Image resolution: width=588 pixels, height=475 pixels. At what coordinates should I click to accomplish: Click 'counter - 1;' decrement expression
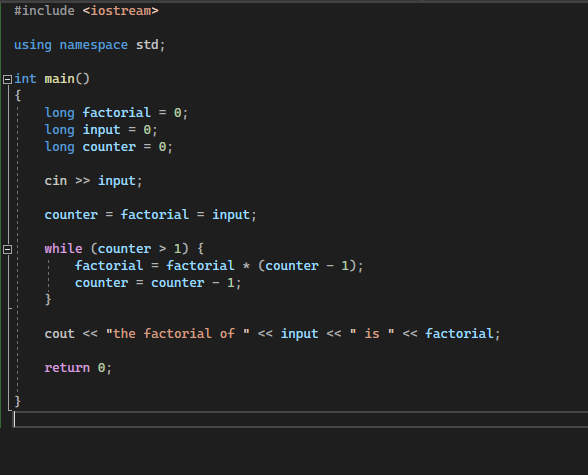pos(196,283)
